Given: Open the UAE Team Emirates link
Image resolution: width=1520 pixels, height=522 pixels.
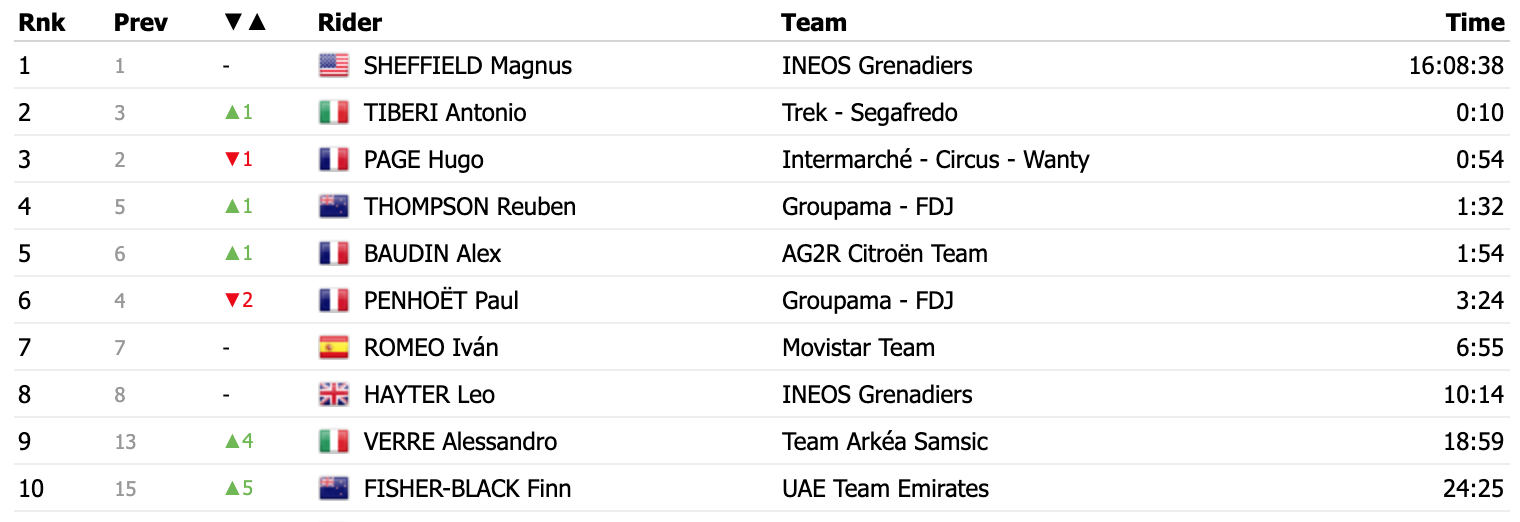Looking at the screenshot, I should (885, 489).
